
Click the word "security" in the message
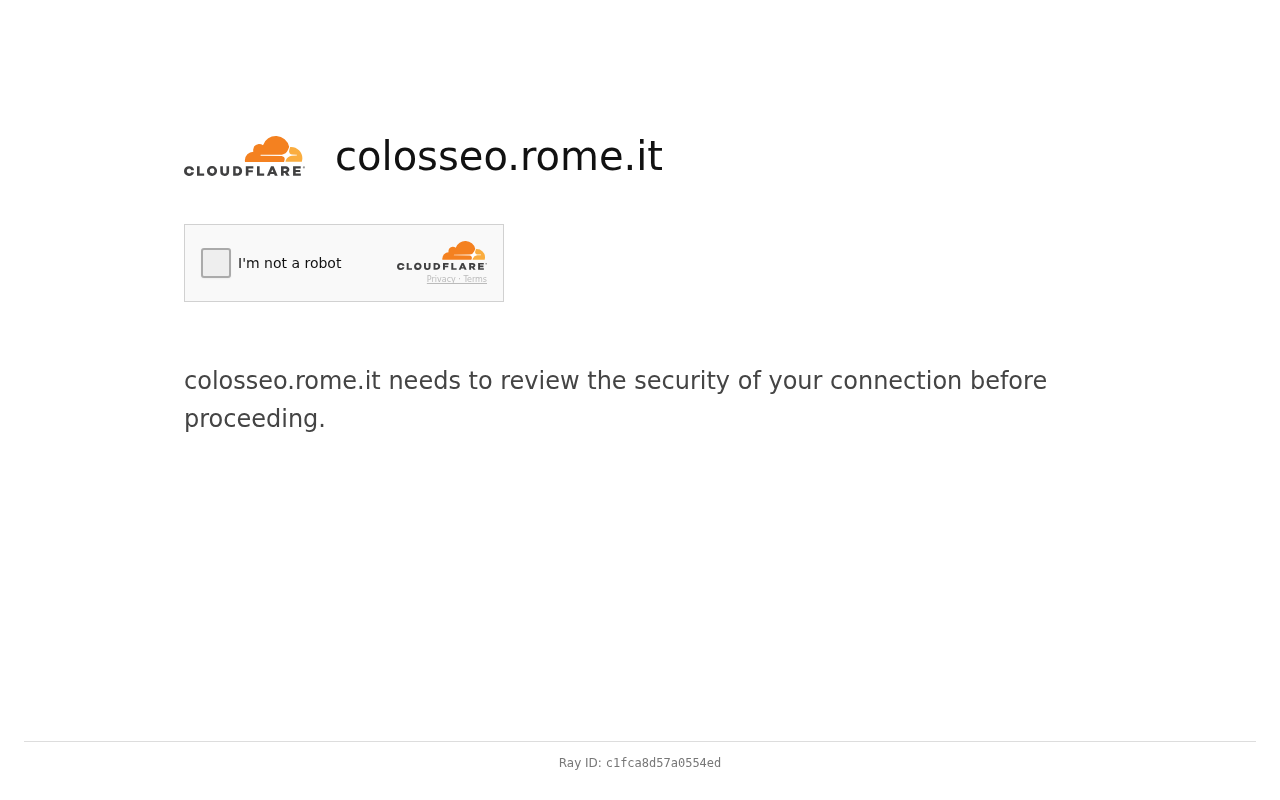pyautogui.click(x=682, y=381)
